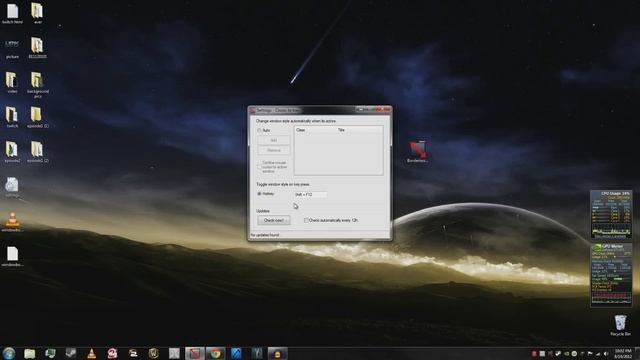Close the Settings dialog window
Viewport: 640px width, 360px height.
384,109
